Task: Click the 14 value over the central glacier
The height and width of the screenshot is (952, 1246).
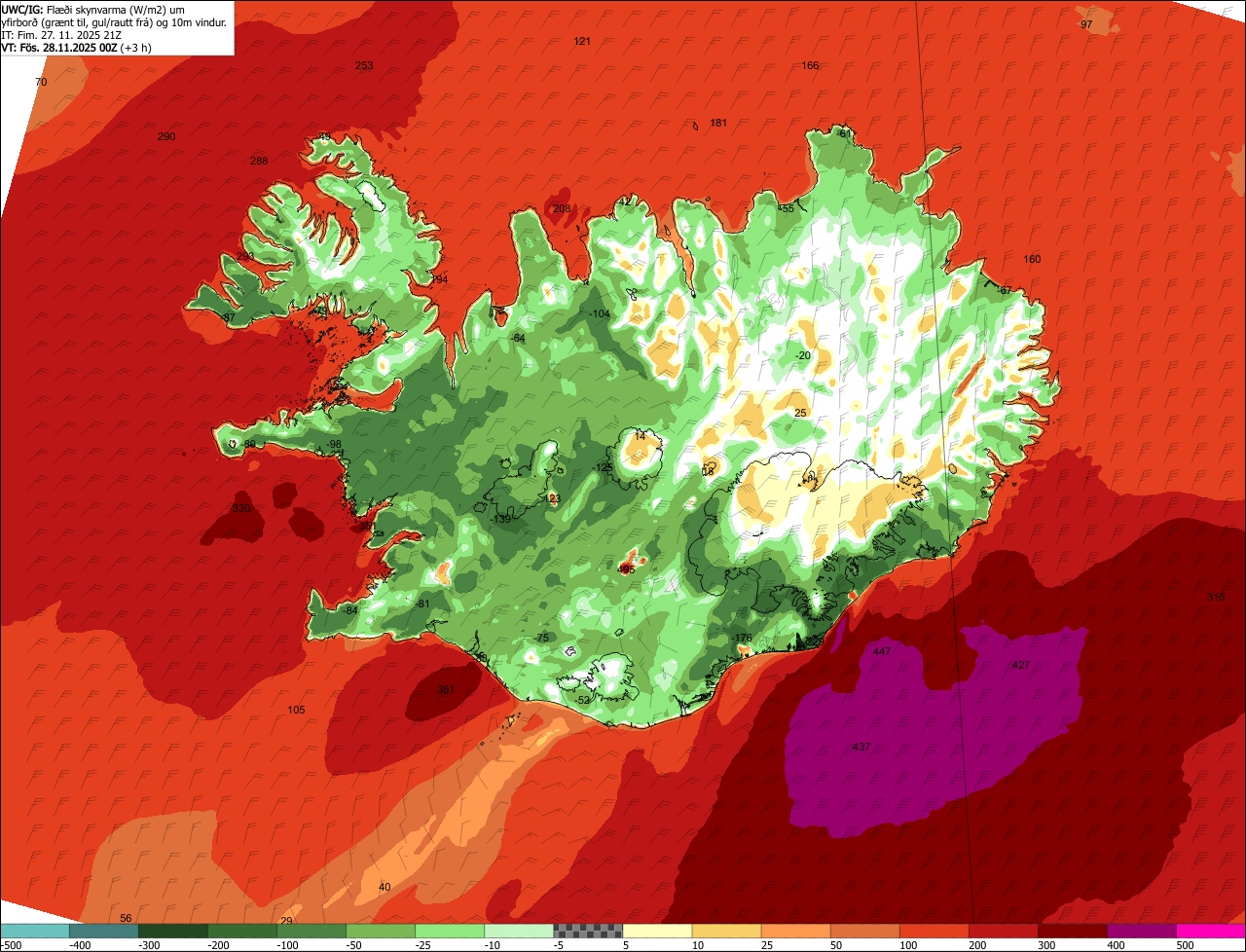Action: point(640,437)
